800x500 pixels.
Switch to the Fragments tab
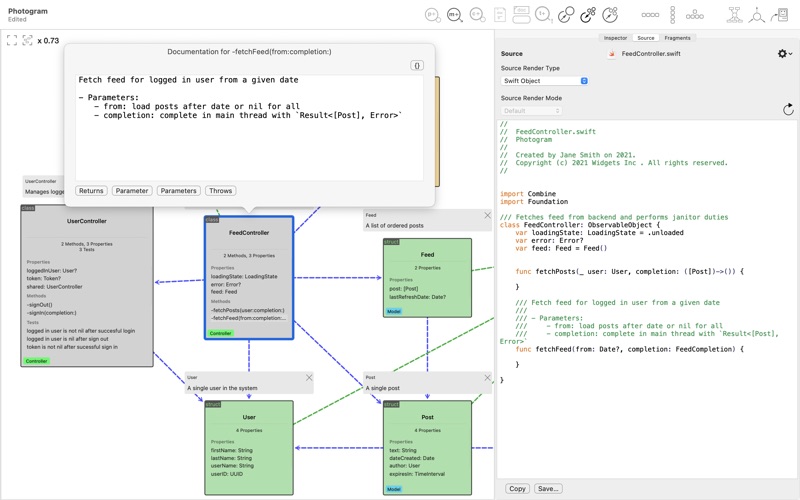pyautogui.click(x=677, y=38)
